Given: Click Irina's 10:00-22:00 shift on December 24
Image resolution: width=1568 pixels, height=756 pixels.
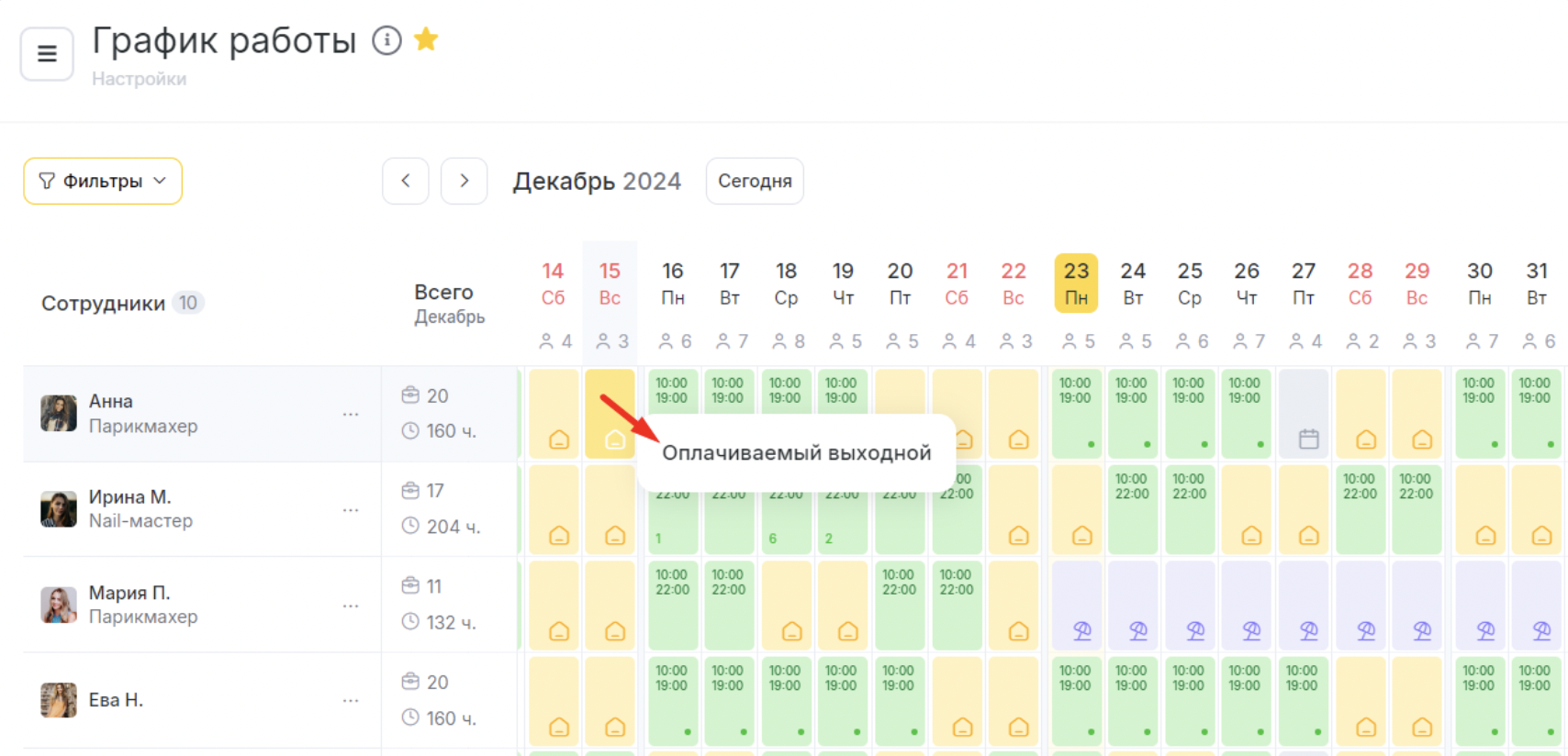Looking at the screenshot, I should point(1132,509).
